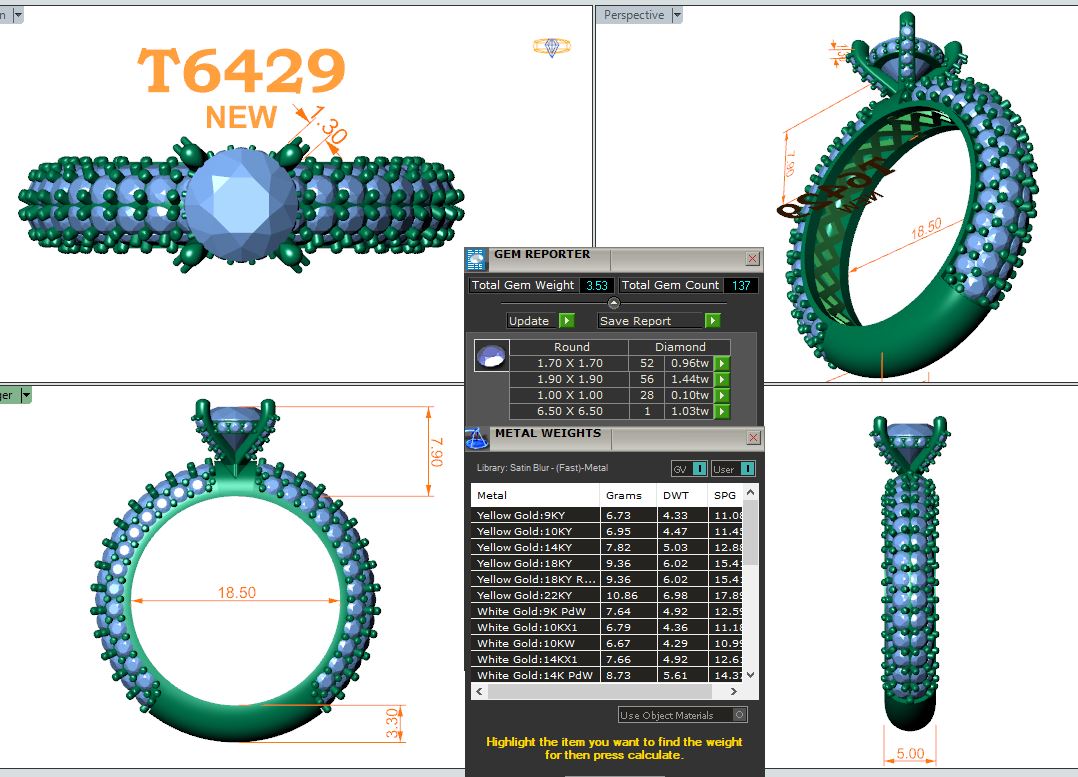Click the Metal Weights scale icon
The width and height of the screenshot is (1078, 777).
(477, 438)
